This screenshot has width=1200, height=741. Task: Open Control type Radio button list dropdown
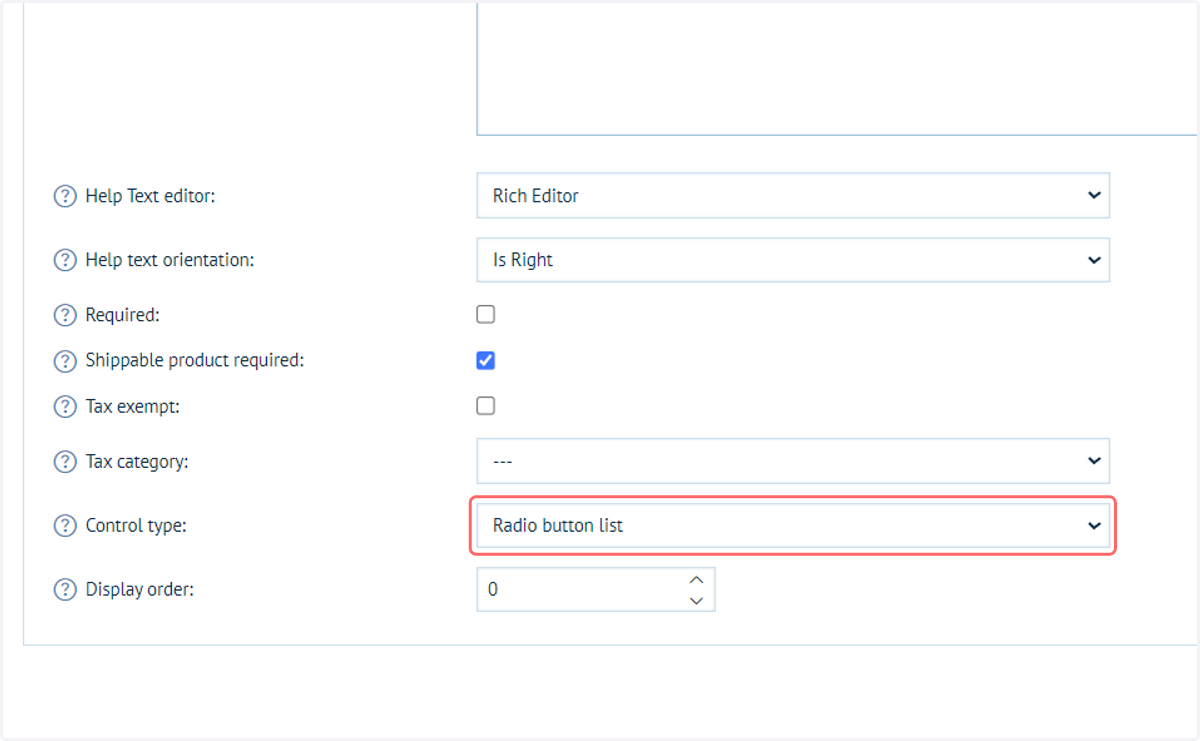793,525
